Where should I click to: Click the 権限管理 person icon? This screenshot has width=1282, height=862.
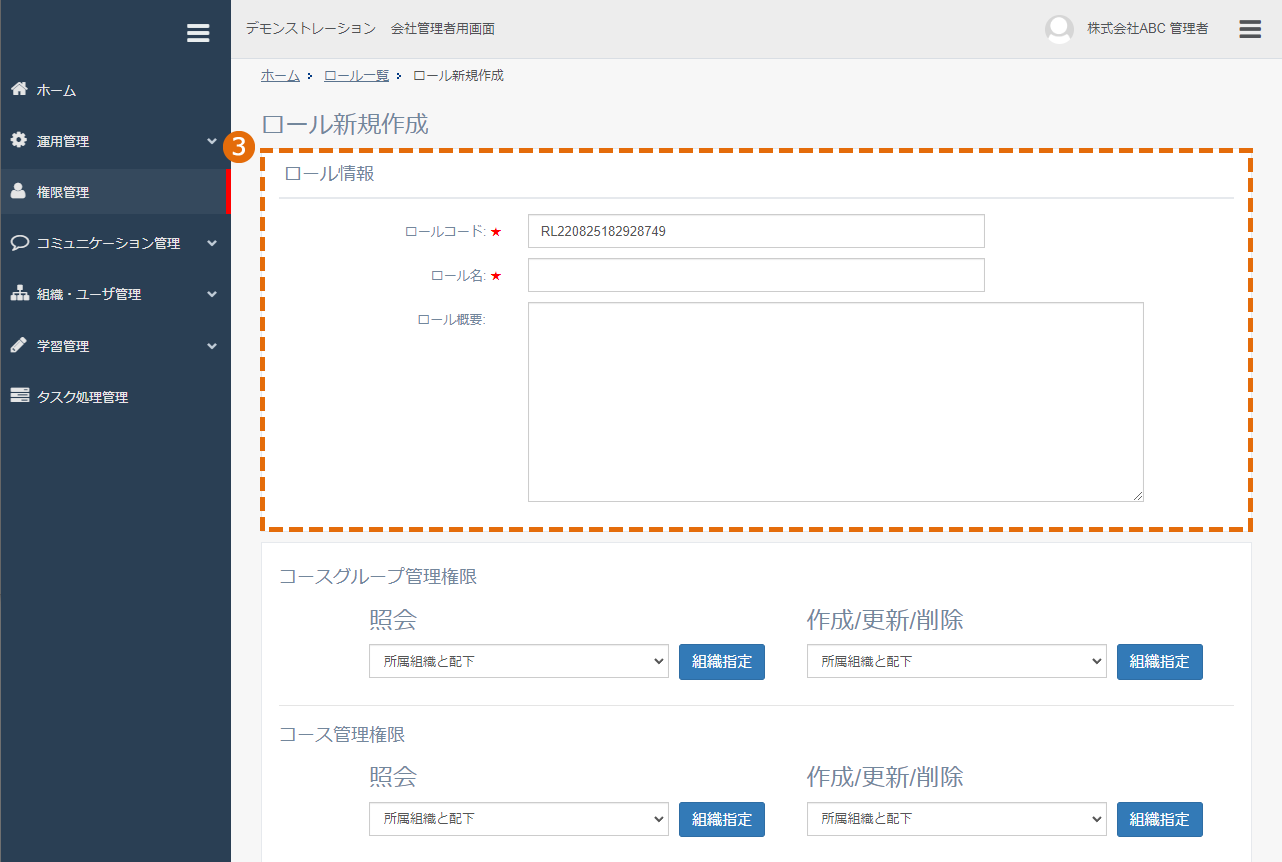19,191
